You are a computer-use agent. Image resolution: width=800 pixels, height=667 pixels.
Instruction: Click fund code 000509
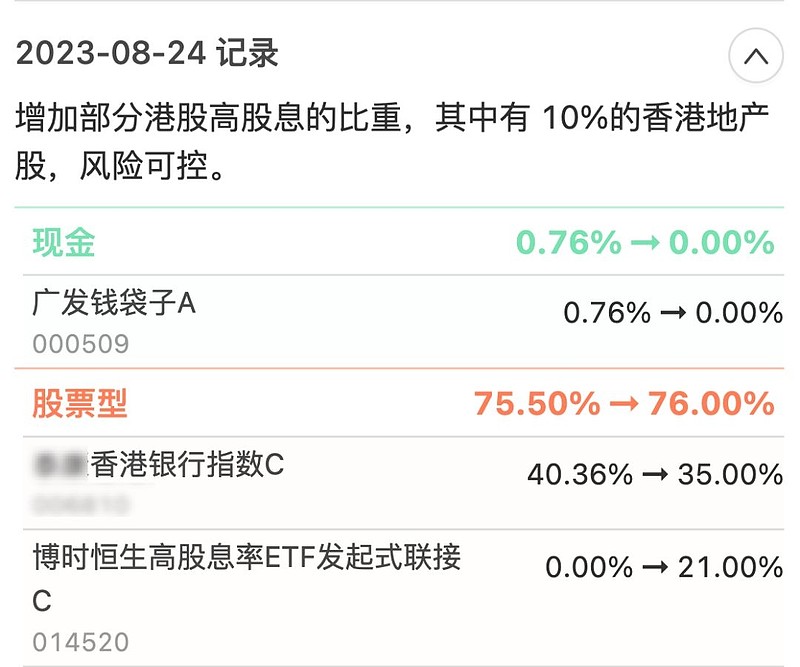(81, 344)
